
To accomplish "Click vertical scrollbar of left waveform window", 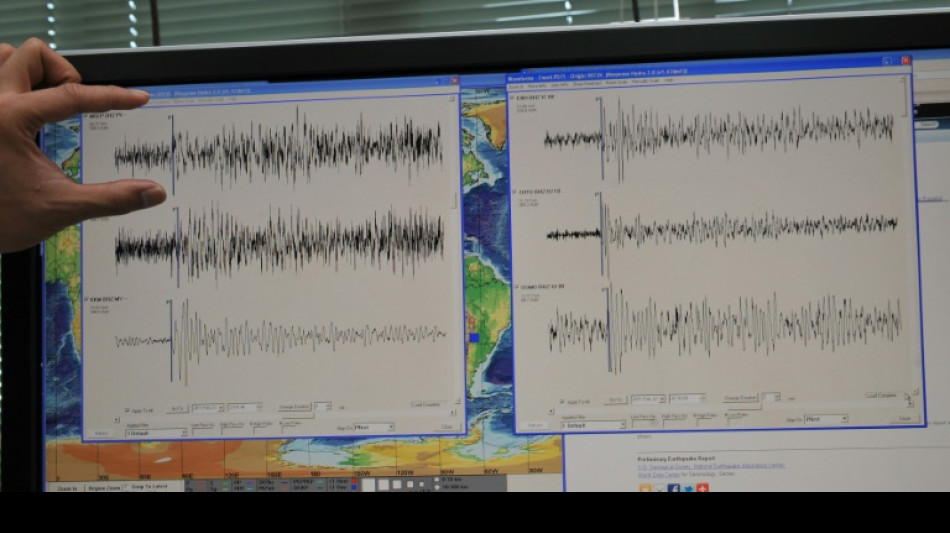I will [x=458, y=200].
